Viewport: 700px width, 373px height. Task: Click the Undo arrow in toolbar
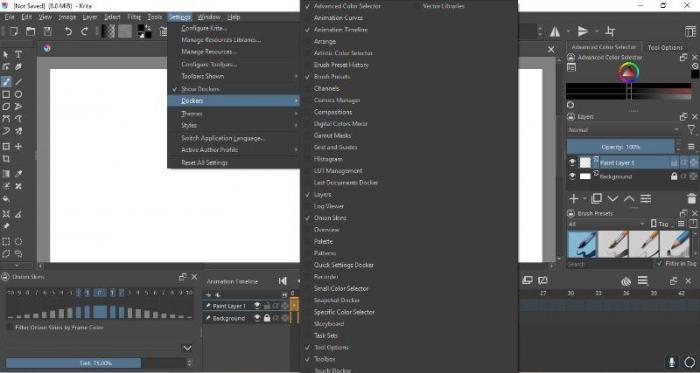pos(68,31)
